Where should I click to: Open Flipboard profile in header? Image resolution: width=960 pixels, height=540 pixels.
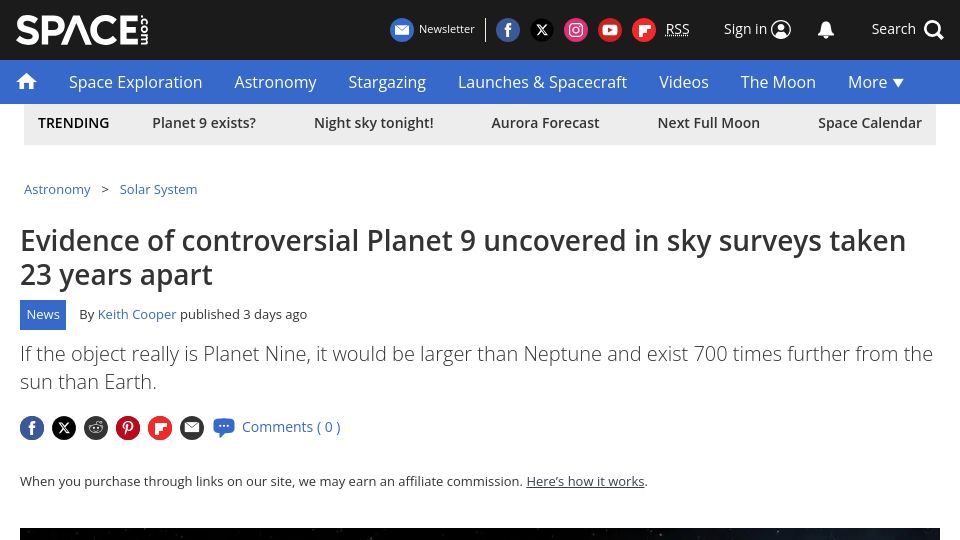pos(643,30)
